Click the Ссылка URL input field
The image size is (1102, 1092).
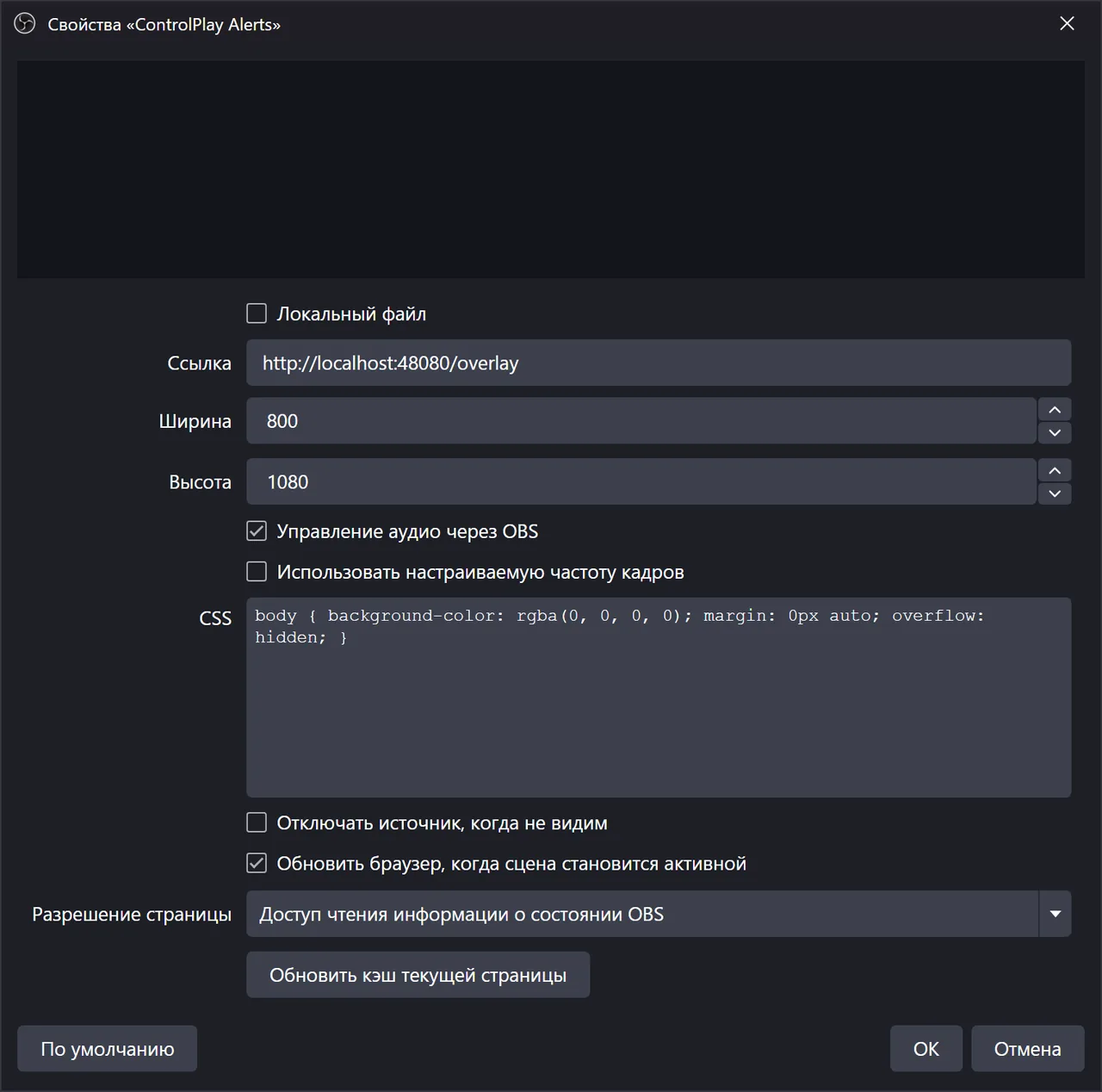coord(659,363)
